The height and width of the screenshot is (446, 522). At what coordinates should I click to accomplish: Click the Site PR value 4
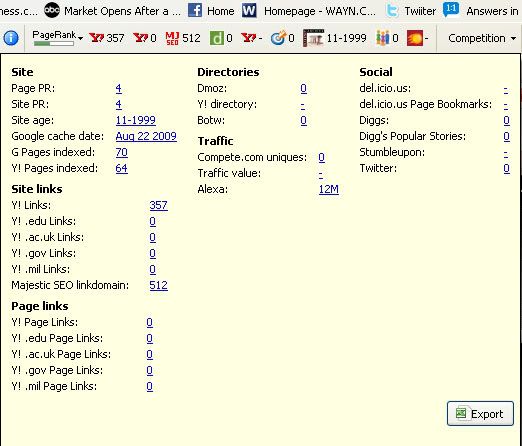click(118, 104)
